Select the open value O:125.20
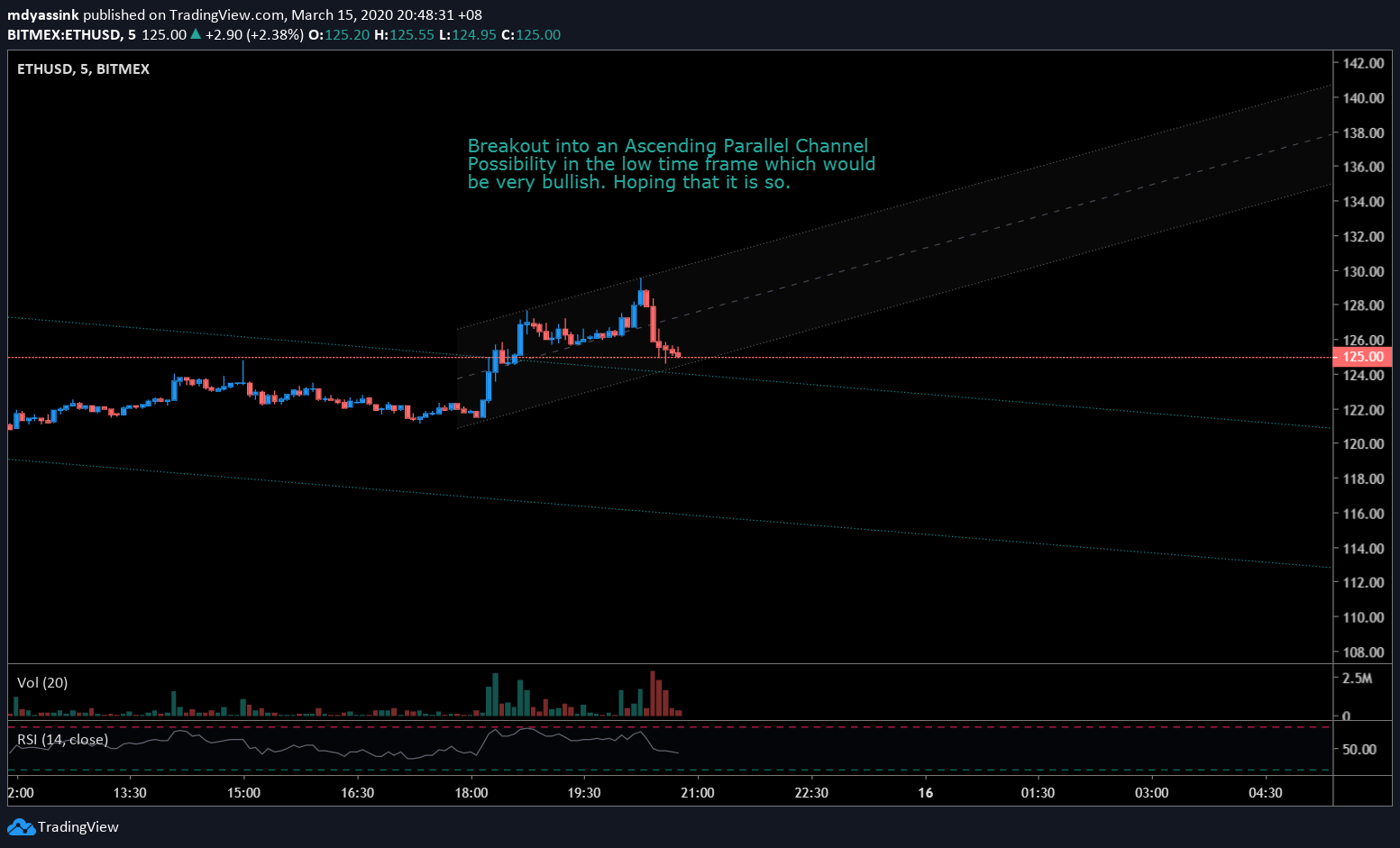 [339, 35]
